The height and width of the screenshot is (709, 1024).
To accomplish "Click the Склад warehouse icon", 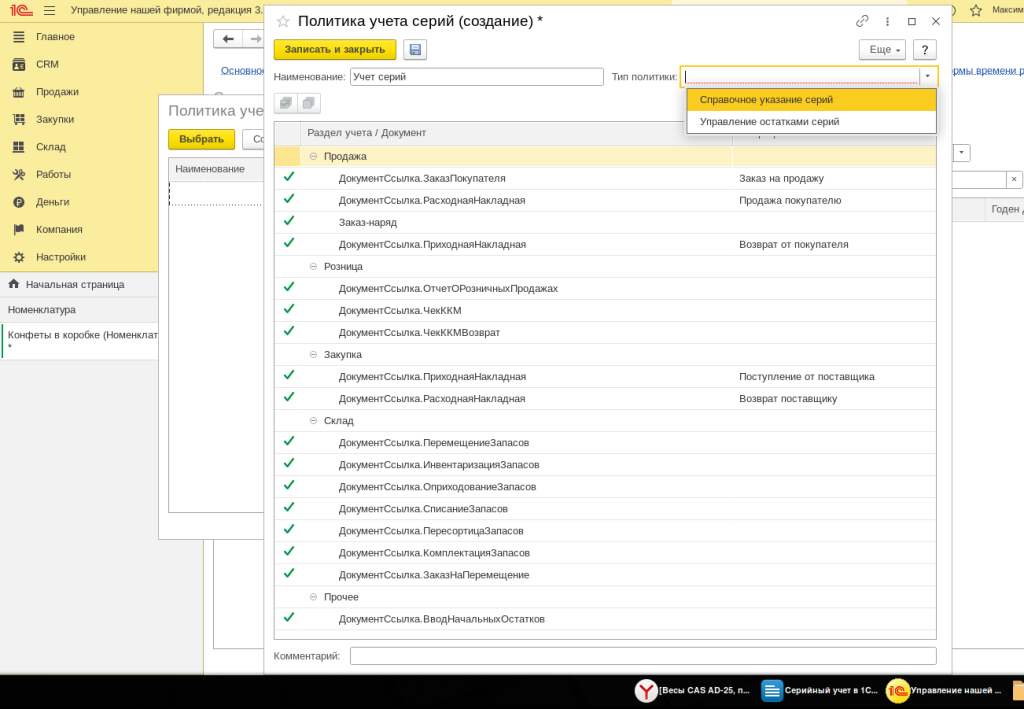I will (x=19, y=147).
